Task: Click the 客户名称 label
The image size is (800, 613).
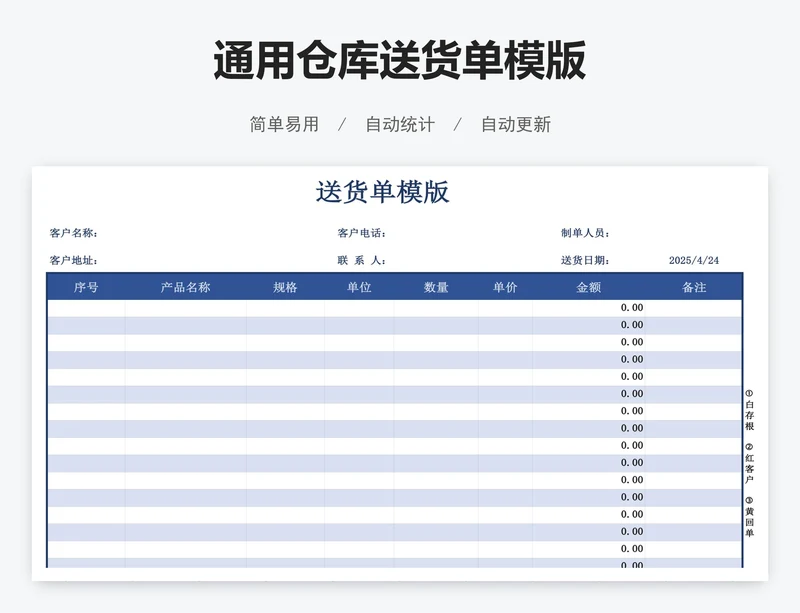Action: (73, 233)
